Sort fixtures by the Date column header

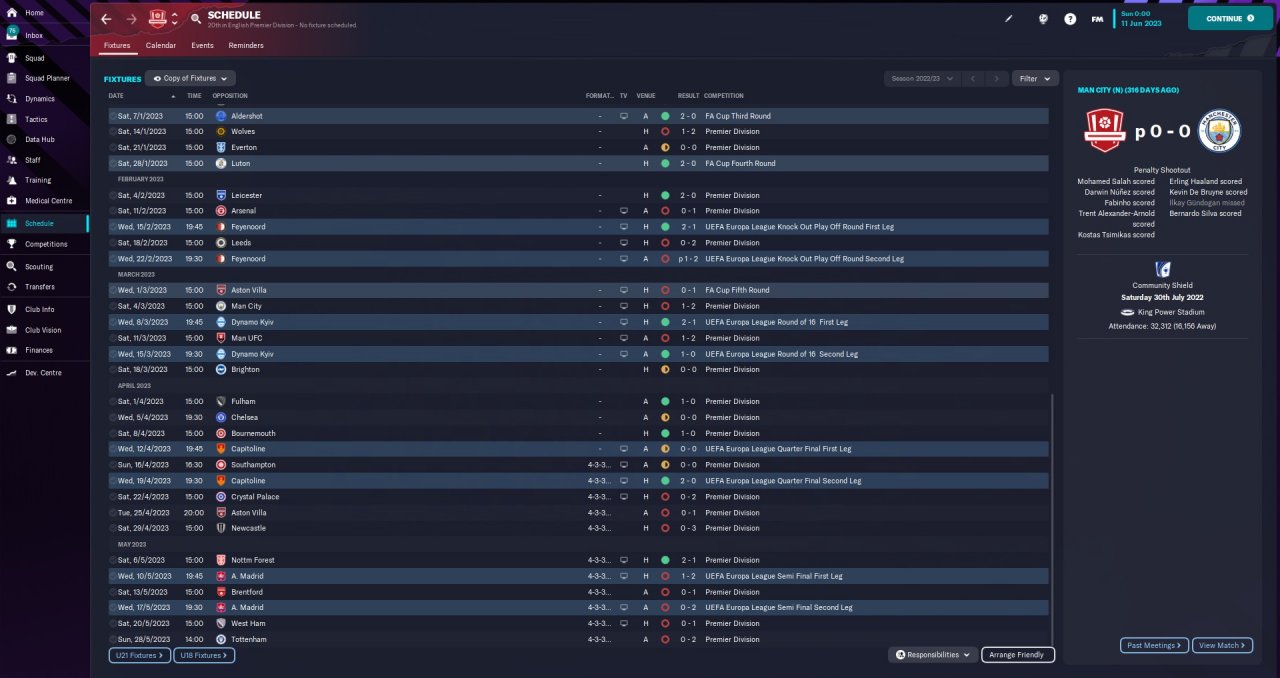(x=116, y=96)
